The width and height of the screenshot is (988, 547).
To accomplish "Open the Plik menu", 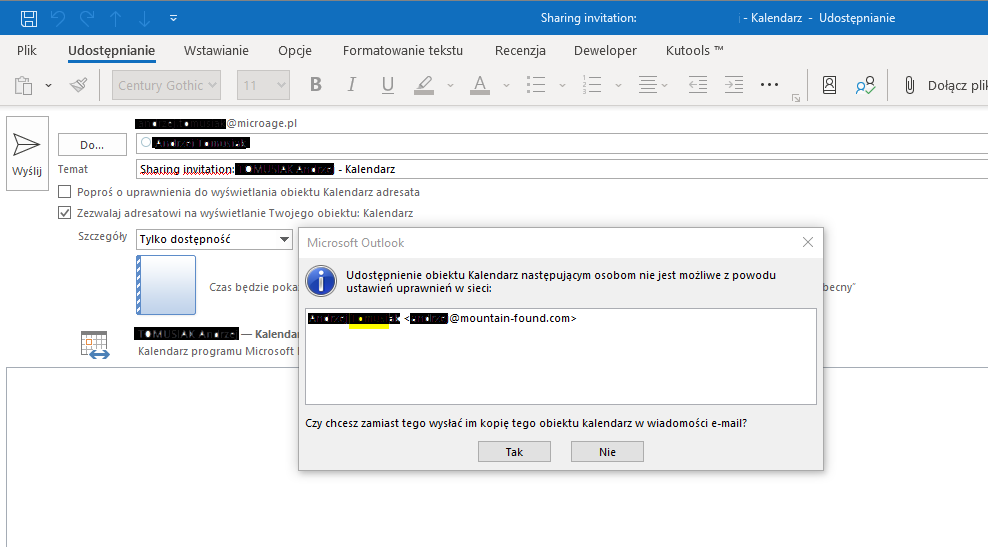I will coord(26,50).
